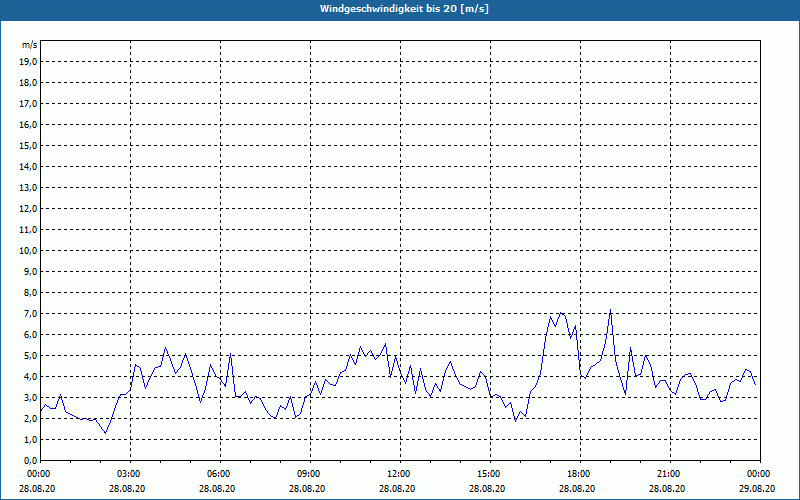Click the '4,0' y-axis label

[x=31, y=377]
